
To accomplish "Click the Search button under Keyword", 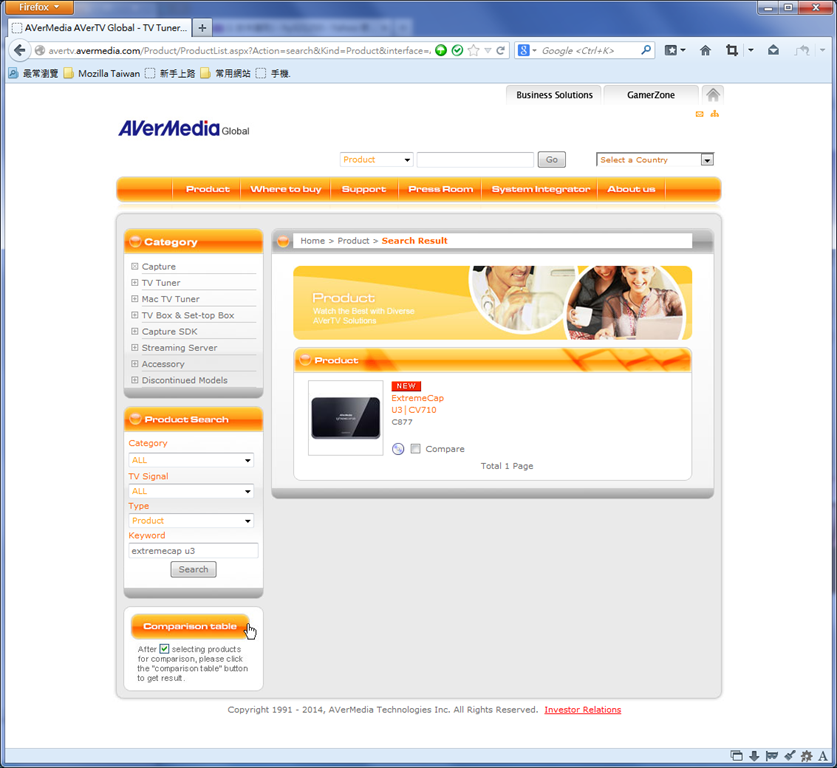I will 193,569.
